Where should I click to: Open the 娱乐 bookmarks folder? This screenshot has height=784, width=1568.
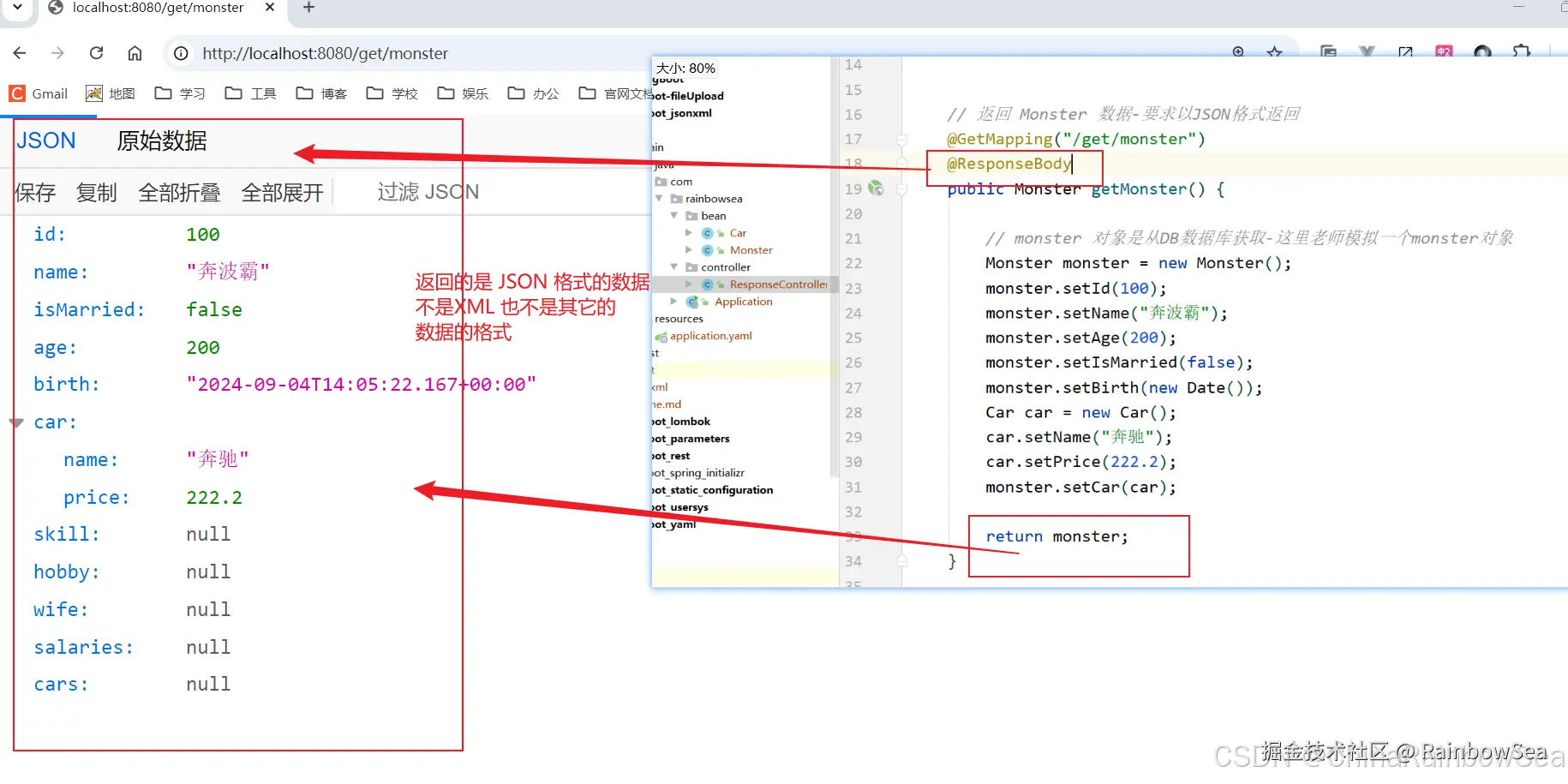coord(463,93)
